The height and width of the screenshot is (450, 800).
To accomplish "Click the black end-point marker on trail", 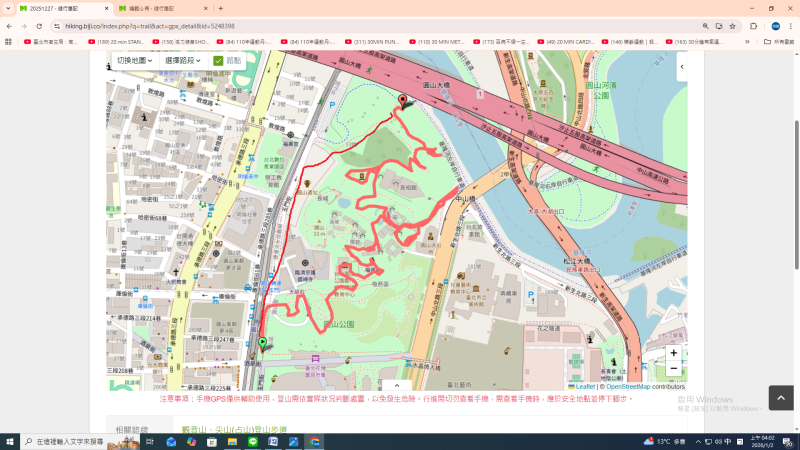I will (x=403, y=101).
